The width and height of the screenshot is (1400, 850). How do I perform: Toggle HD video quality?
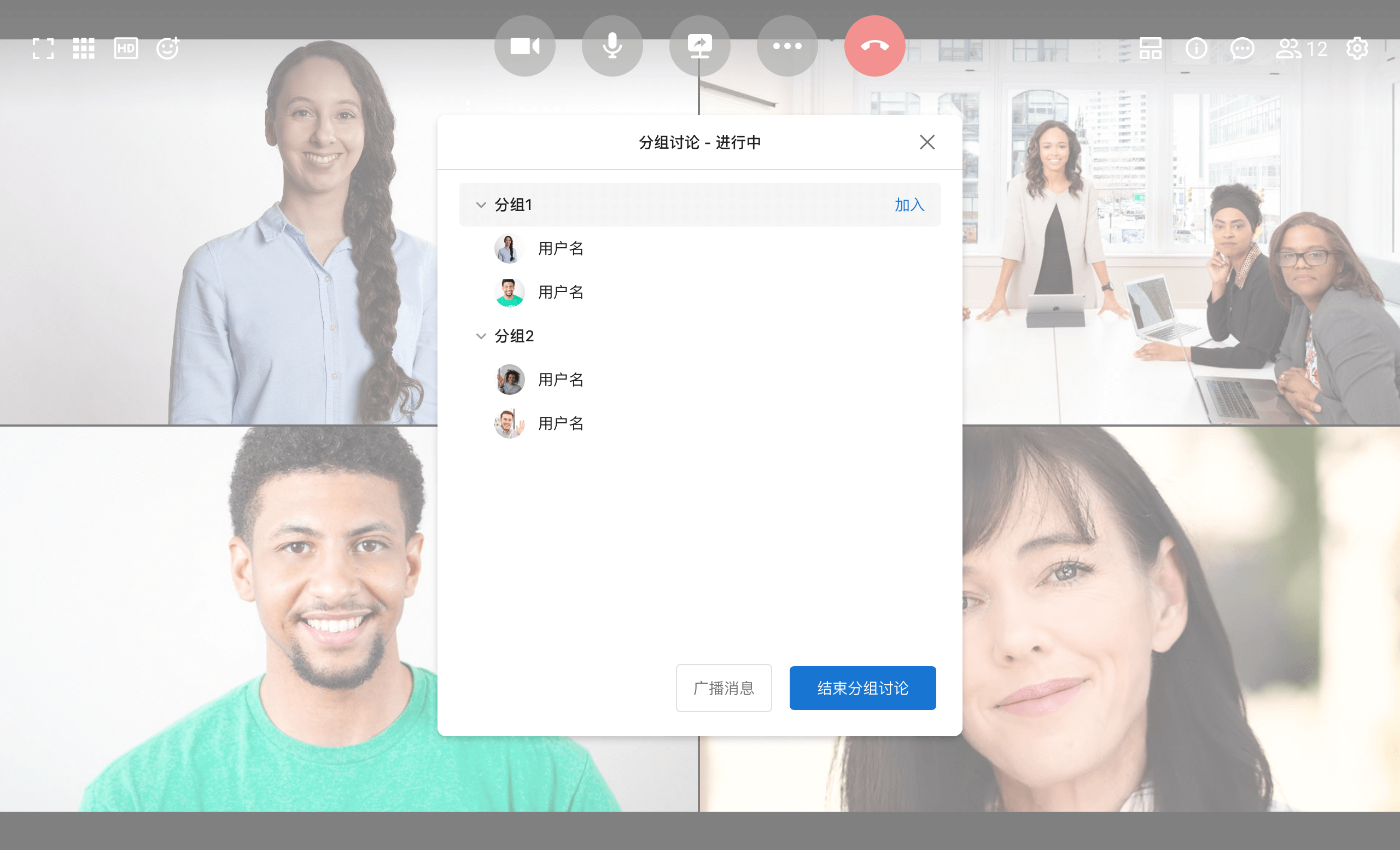pyautogui.click(x=126, y=49)
